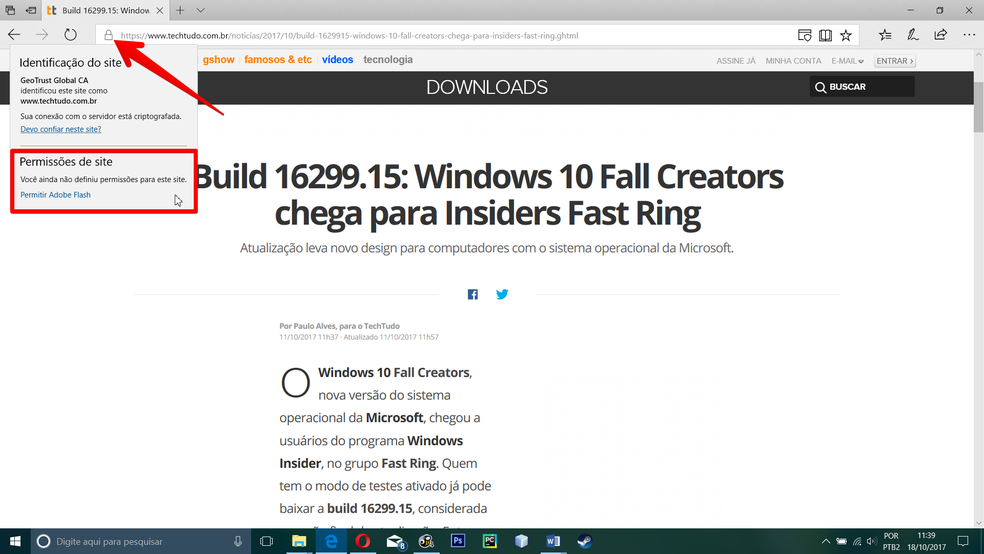Open the gshow navigation link
Image resolution: width=984 pixels, height=554 pixels.
(218, 60)
